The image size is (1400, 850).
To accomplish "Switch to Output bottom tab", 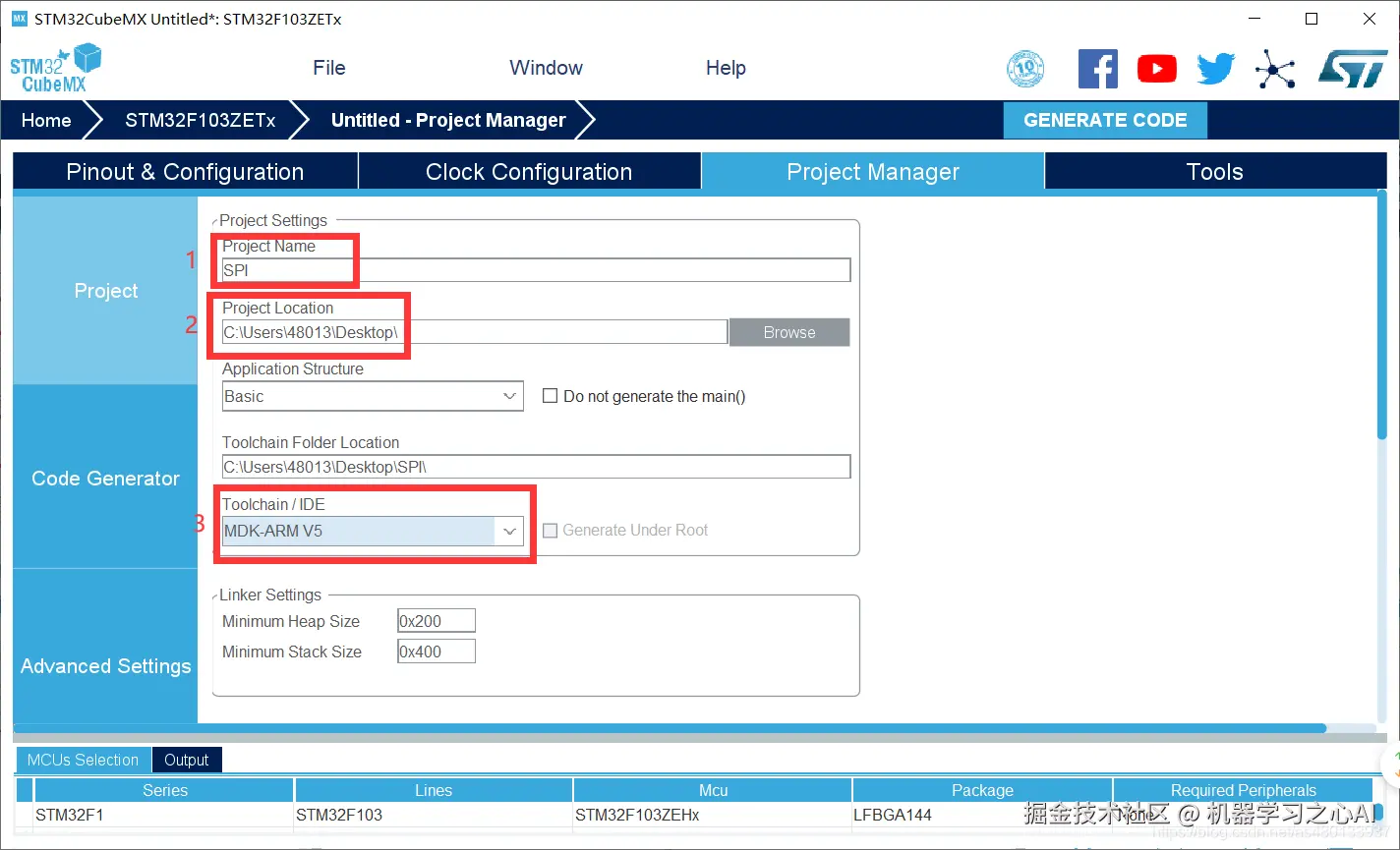I will tap(187, 760).
